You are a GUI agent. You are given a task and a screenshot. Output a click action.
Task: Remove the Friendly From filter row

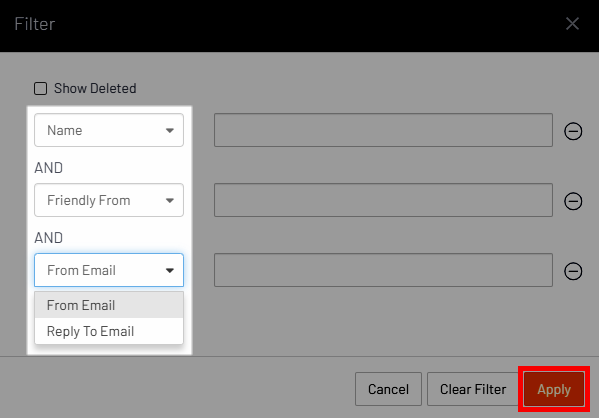pyautogui.click(x=573, y=201)
